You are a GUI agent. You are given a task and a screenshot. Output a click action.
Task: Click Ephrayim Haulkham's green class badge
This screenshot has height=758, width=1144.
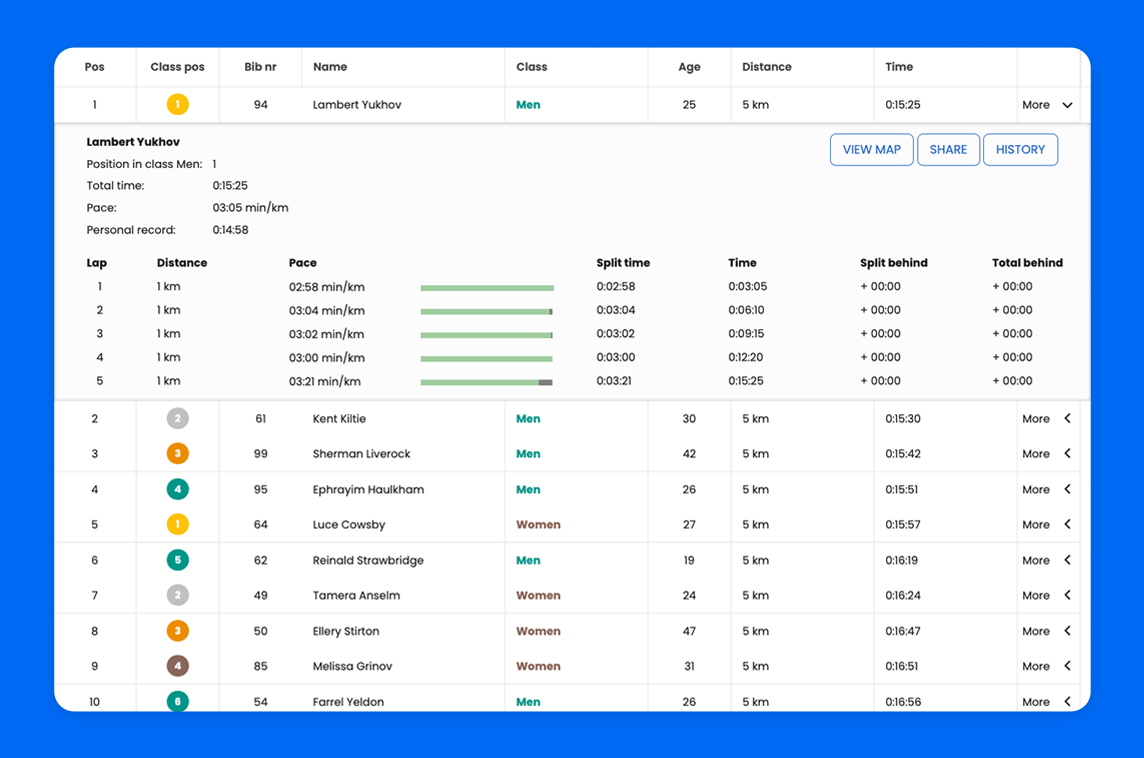tap(177, 490)
